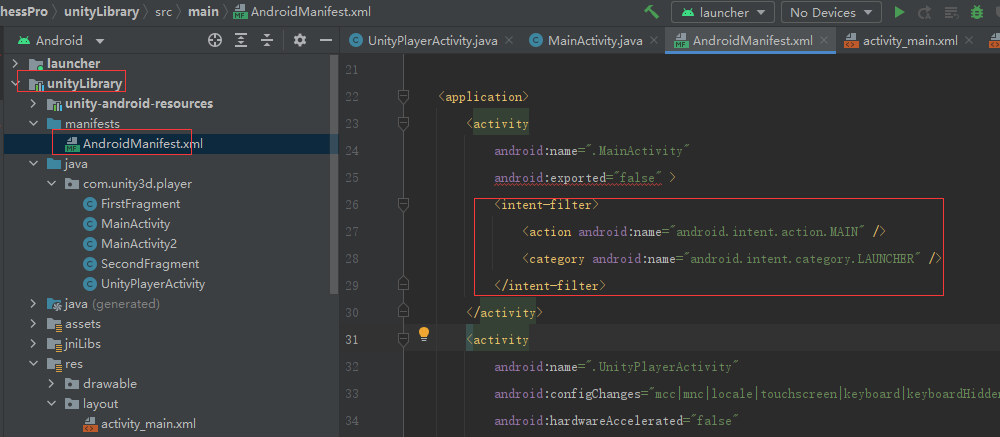Click unityLibrary in the breadcrumb path
This screenshot has height=437, width=1000.
coord(102,12)
